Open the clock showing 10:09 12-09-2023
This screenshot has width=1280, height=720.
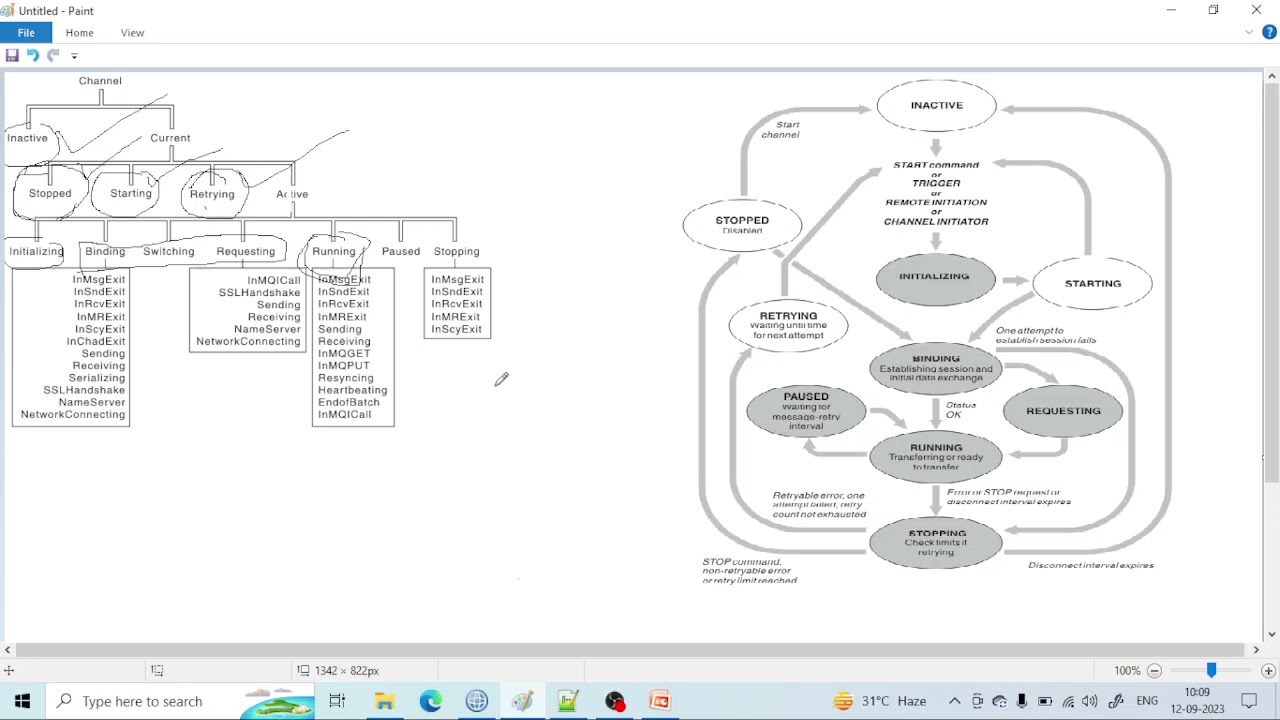pos(1197,700)
